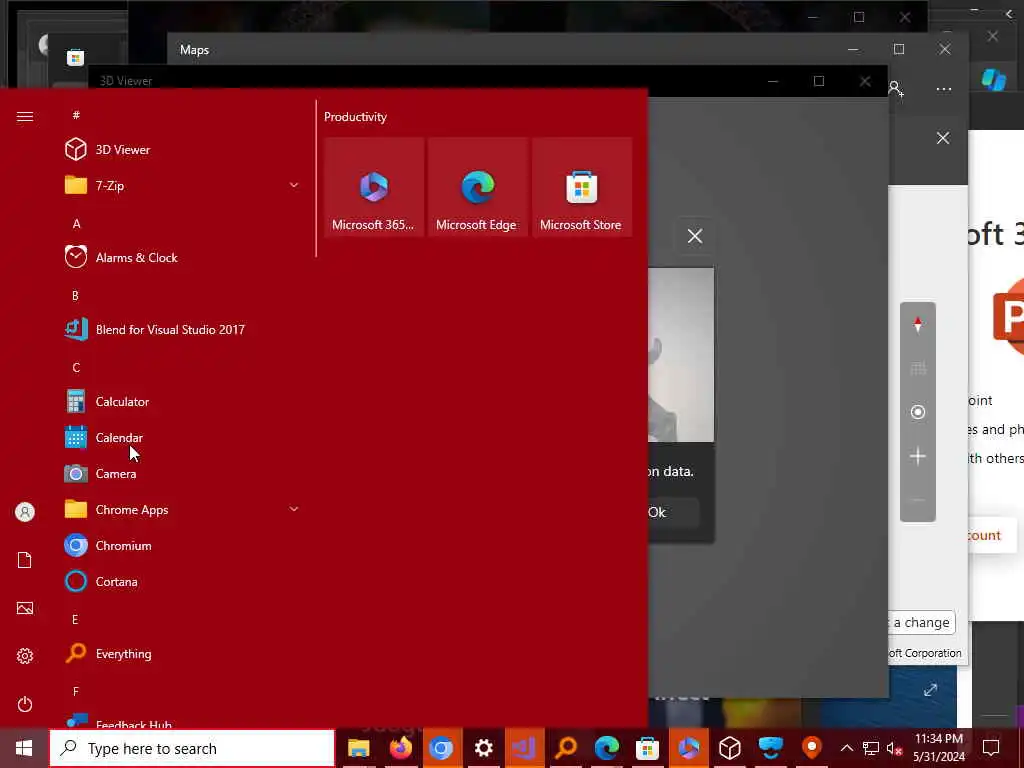1024x768 pixels.
Task: Open network status tray icon
Action: pos(871,748)
